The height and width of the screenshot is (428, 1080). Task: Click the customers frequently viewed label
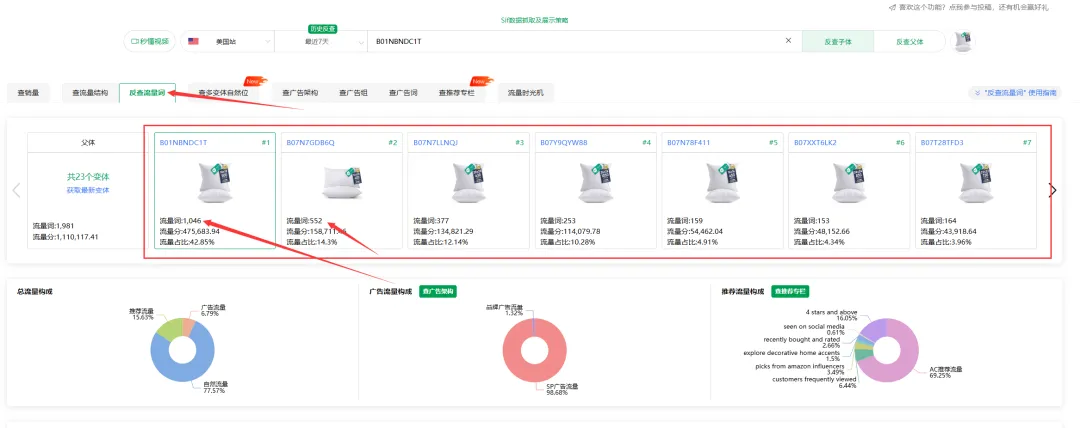pos(814,379)
